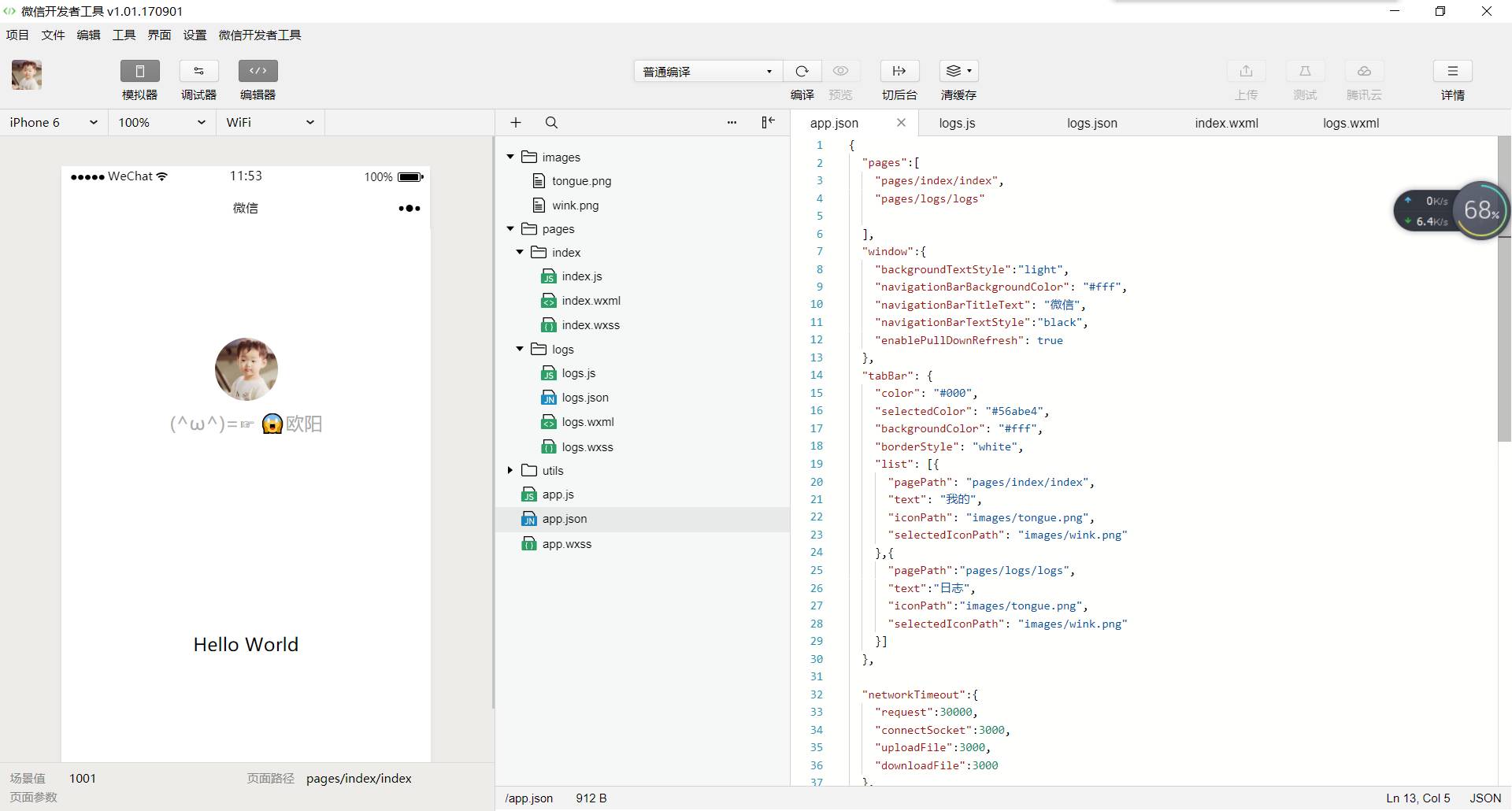Close the app.json editor tab
The image size is (1512, 811).
(x=901, y=122)
